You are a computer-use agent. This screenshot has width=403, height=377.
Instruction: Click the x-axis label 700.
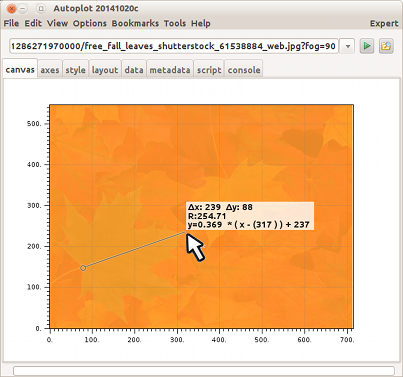[347, 340]
